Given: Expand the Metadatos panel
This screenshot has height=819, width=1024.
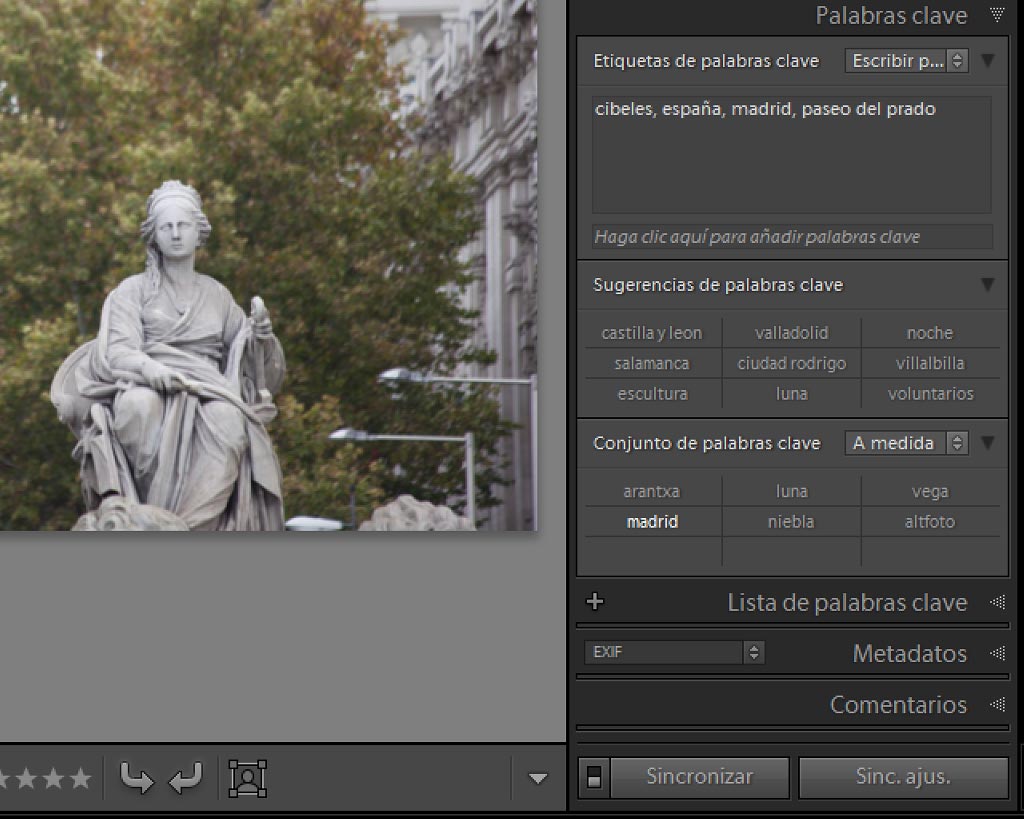Looking at the screenshot, I should coord(997,653).
